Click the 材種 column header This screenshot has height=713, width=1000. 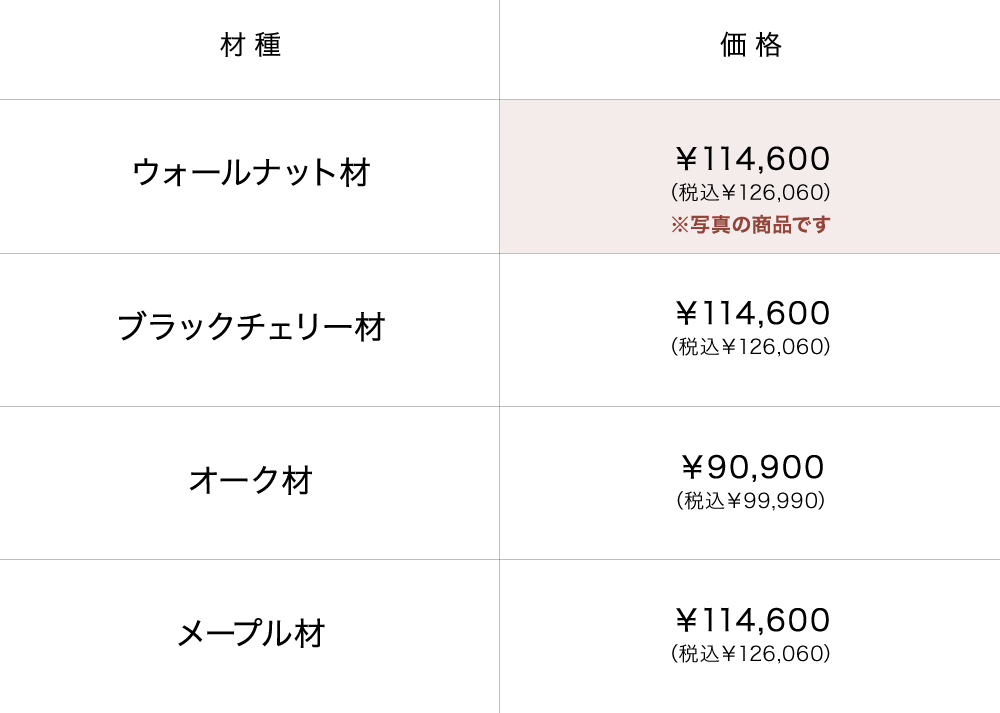tap(250, 45)
